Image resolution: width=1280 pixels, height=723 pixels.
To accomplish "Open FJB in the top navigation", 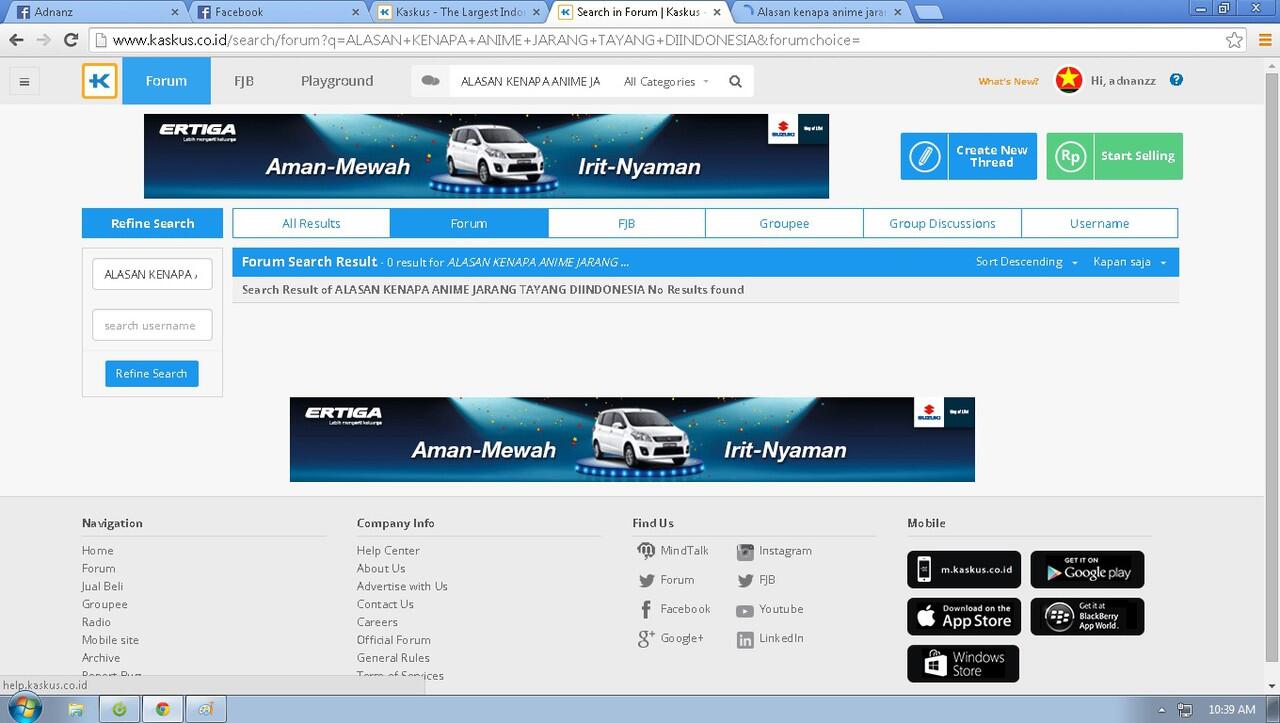I will (244, 81).
